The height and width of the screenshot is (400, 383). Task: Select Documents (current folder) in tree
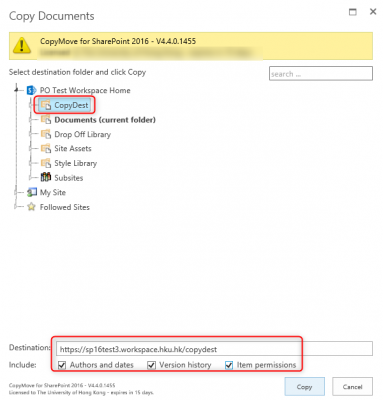(x=105, y=120)
